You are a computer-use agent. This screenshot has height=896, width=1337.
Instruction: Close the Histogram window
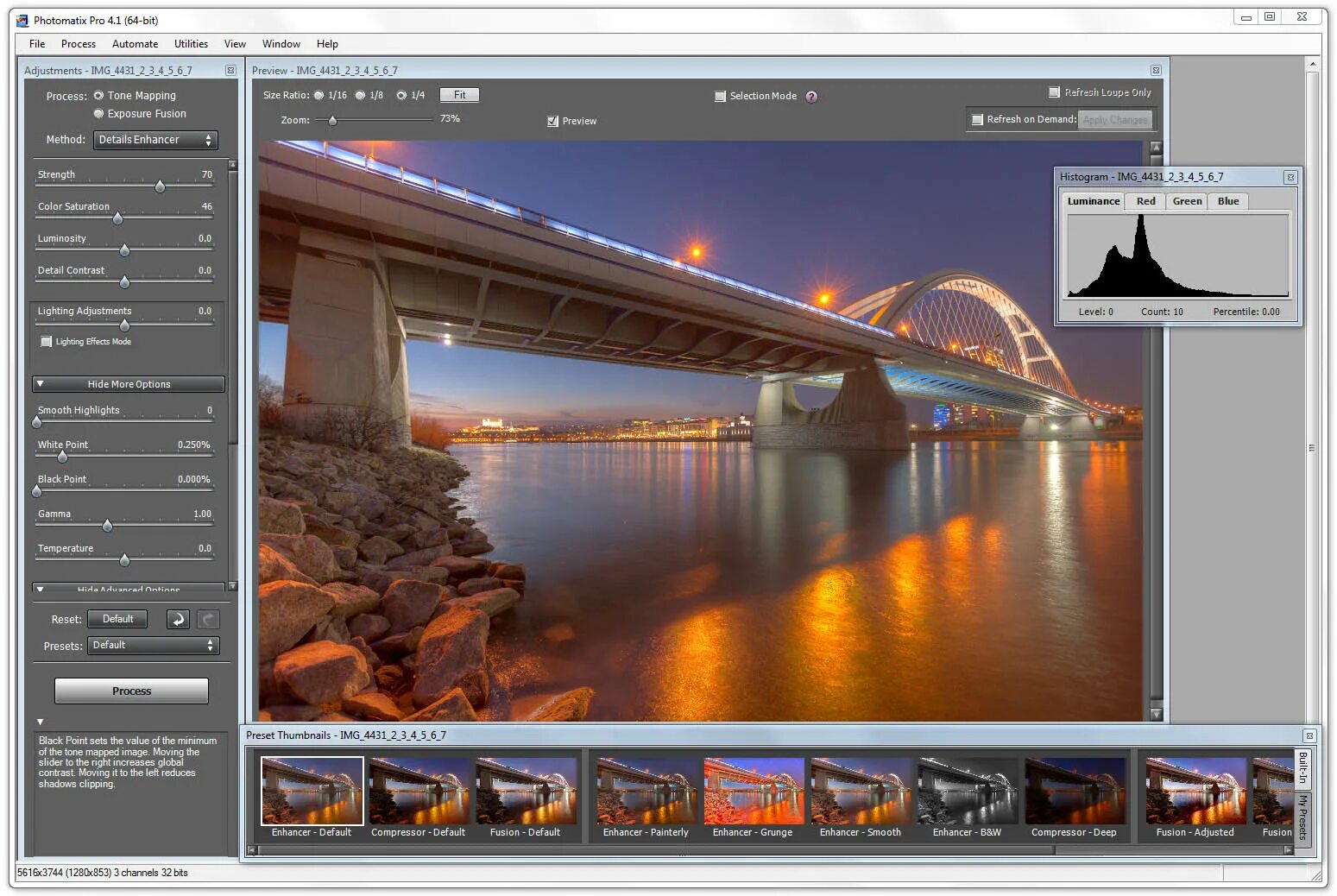1290,177
